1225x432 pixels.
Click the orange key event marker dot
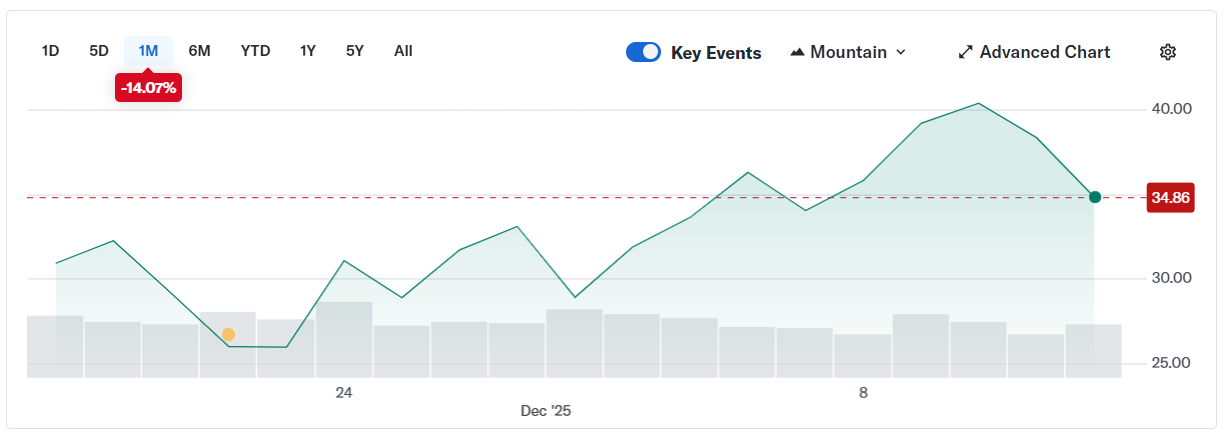tap(228, 334)
